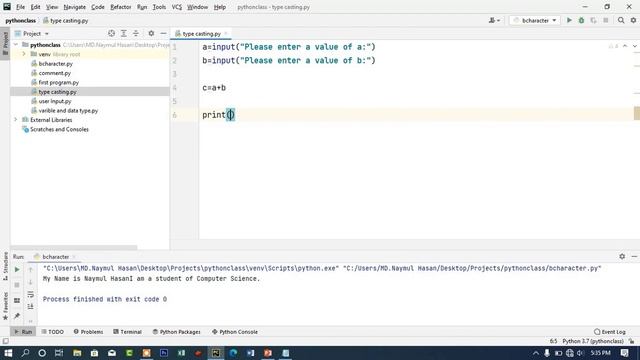This screenshot has height=360, width=640.
Task: Click the Debug bug icon in toolbar
Action: [581, 20]
